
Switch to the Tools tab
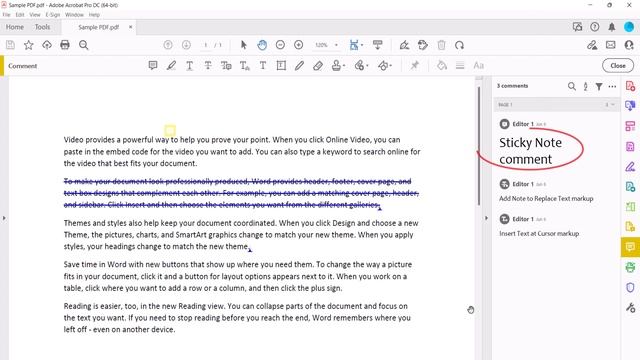42,27
